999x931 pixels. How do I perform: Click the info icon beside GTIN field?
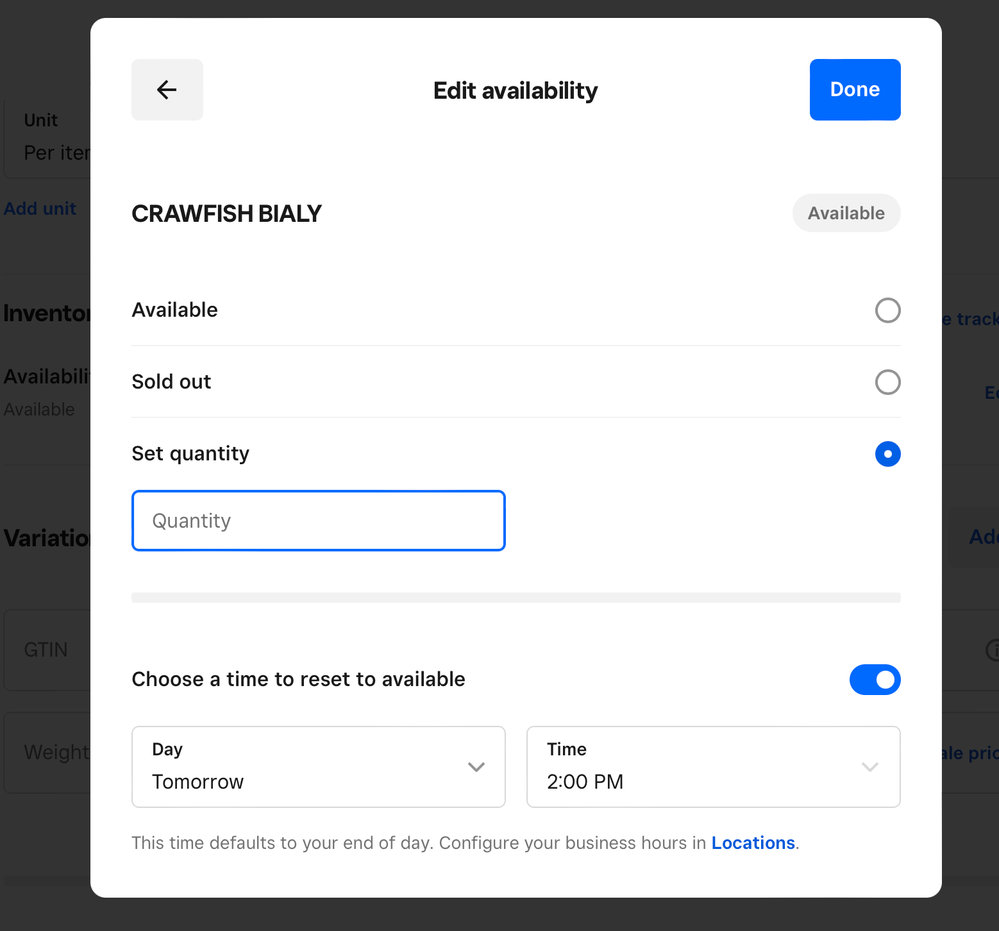992,651
